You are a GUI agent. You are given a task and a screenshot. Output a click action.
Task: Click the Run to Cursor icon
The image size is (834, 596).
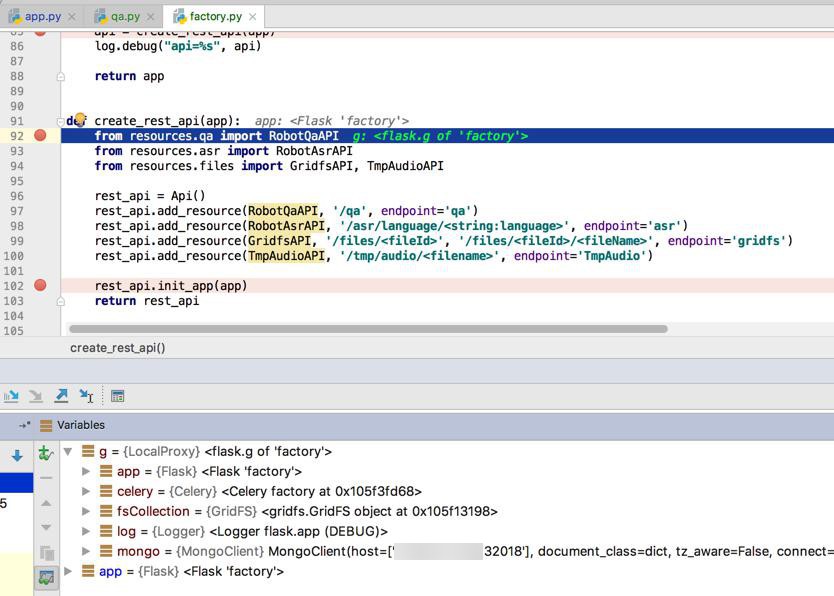87,396
